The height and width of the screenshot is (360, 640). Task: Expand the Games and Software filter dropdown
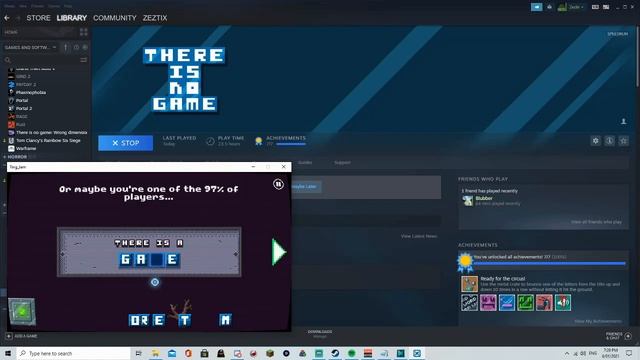(31, 47)
